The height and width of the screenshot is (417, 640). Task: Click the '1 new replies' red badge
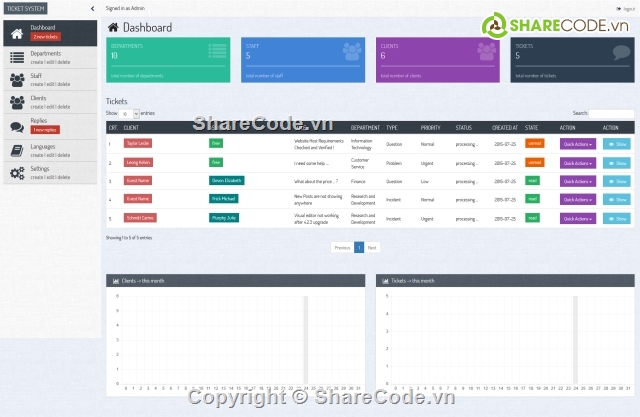point(45,130)
